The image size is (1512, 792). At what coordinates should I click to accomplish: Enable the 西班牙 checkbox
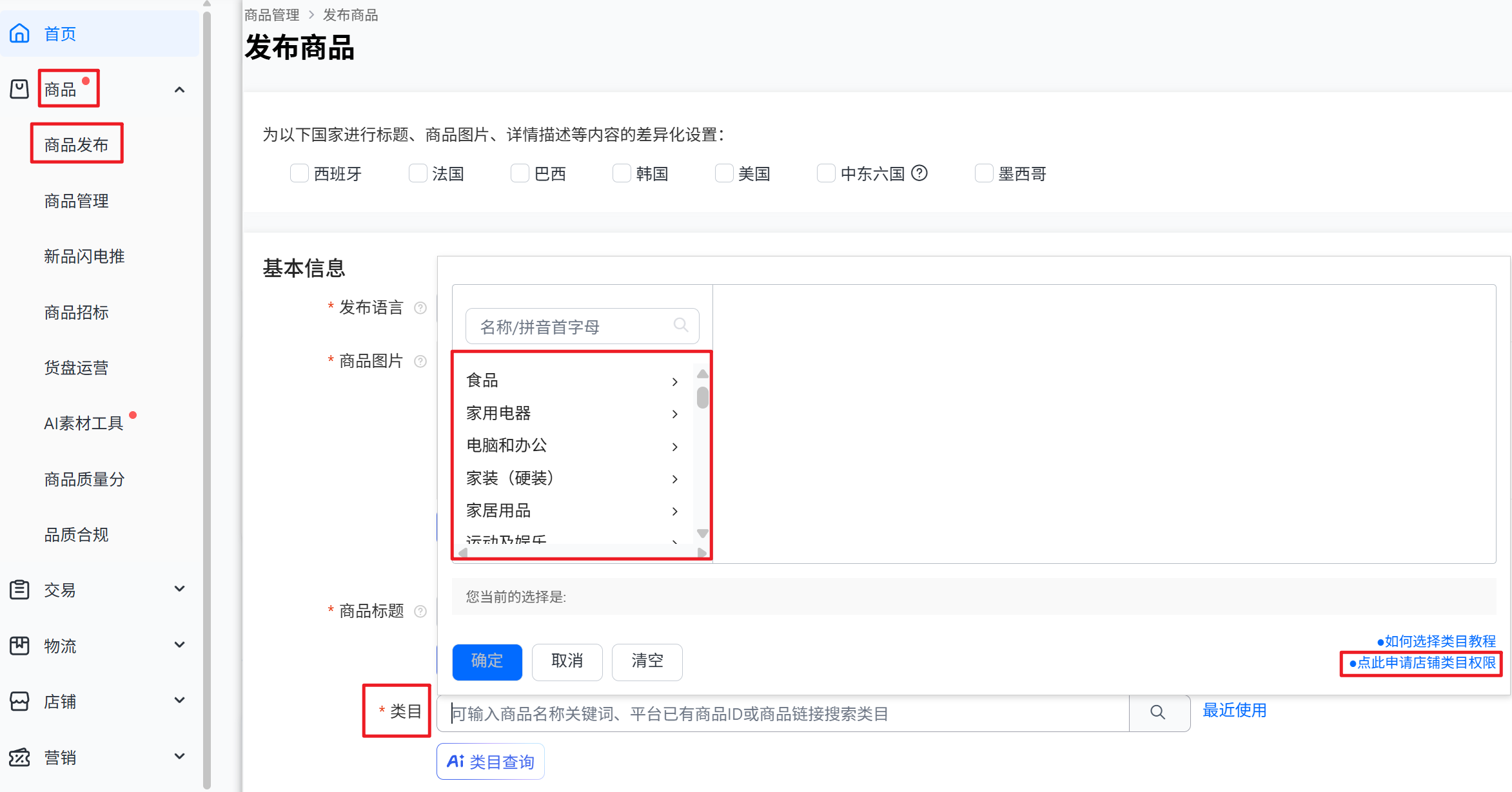tap(299, 173)
